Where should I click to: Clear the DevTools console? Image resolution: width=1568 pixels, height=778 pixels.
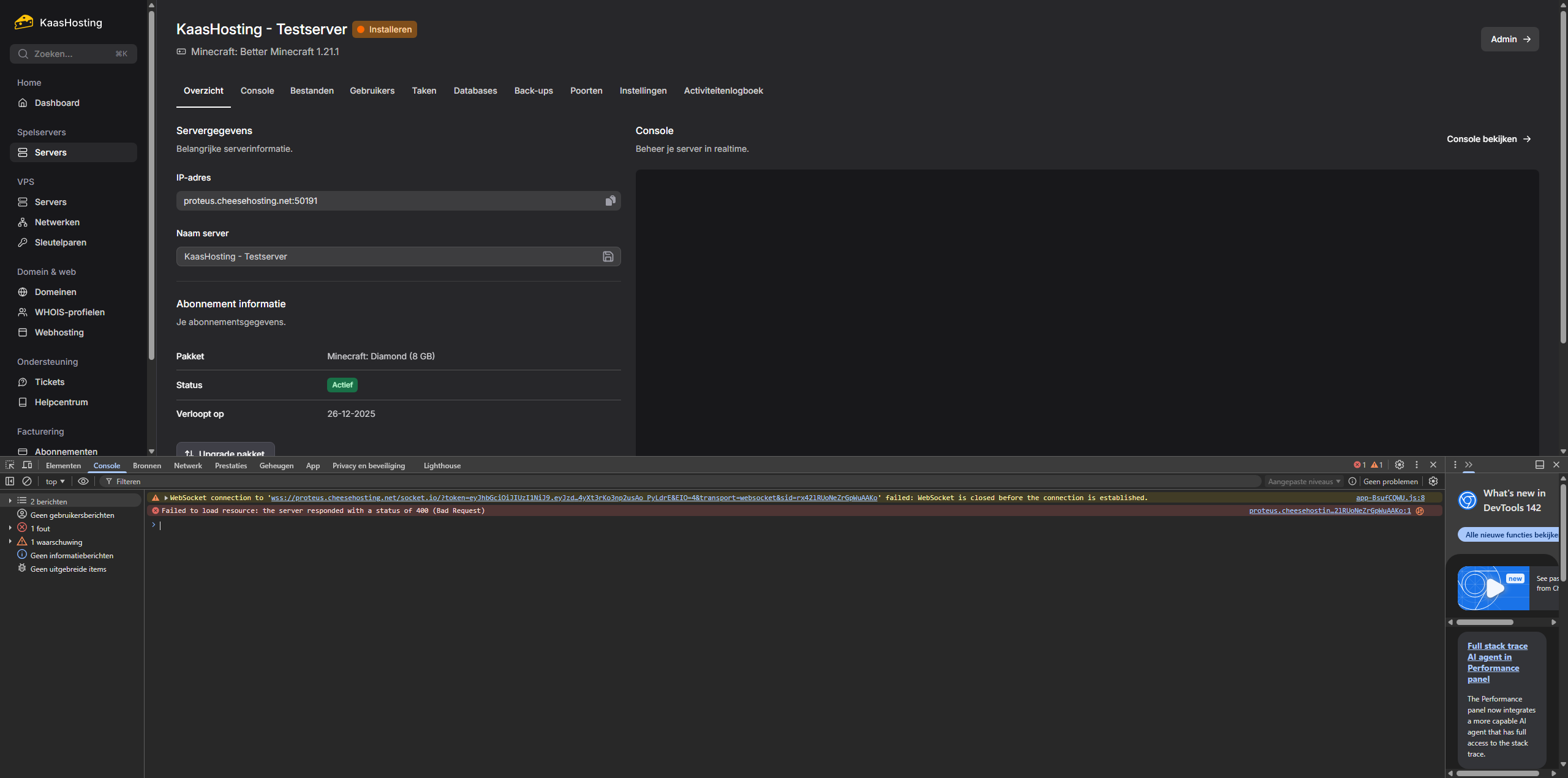pos(27,481)
